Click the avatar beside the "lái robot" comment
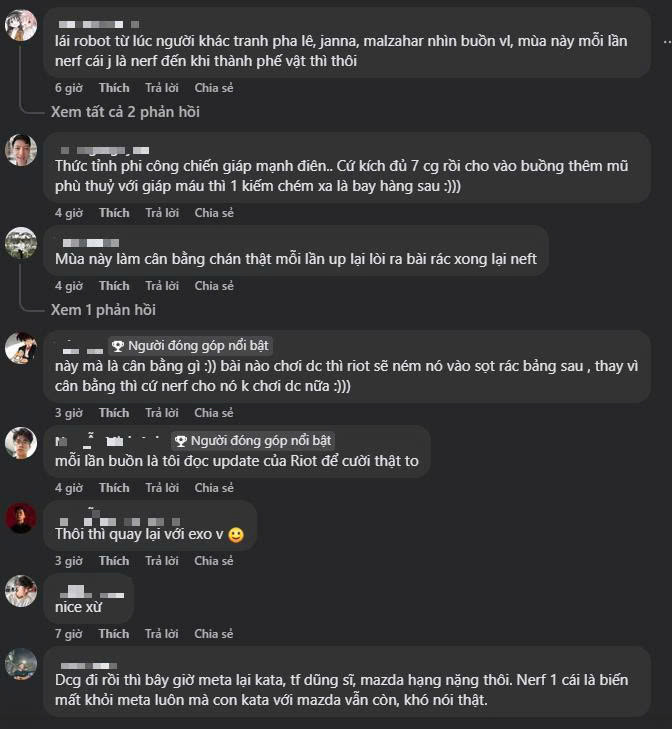The image size is (672, 729). [21, 25]
